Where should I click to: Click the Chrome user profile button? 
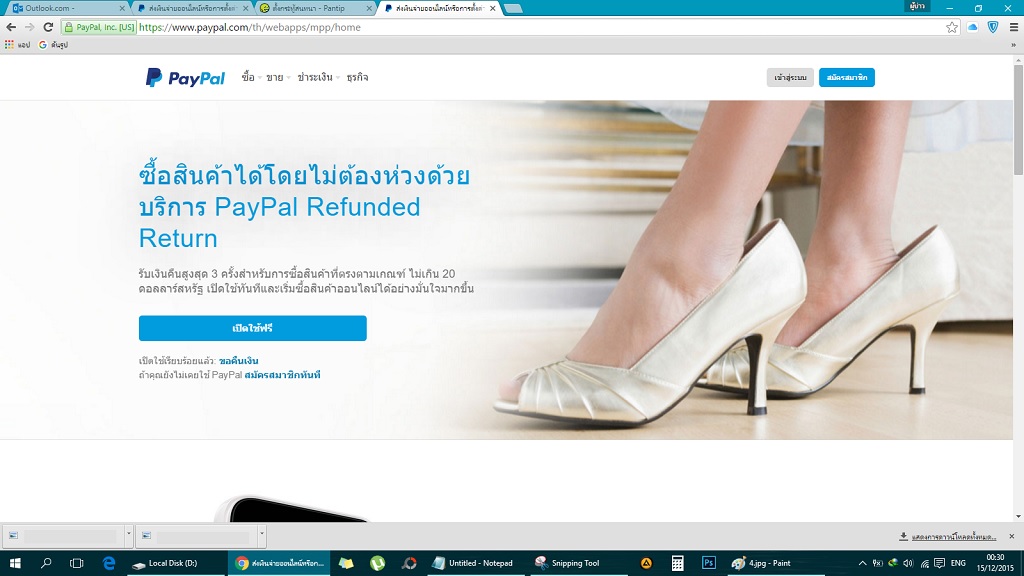pos(917,7)
